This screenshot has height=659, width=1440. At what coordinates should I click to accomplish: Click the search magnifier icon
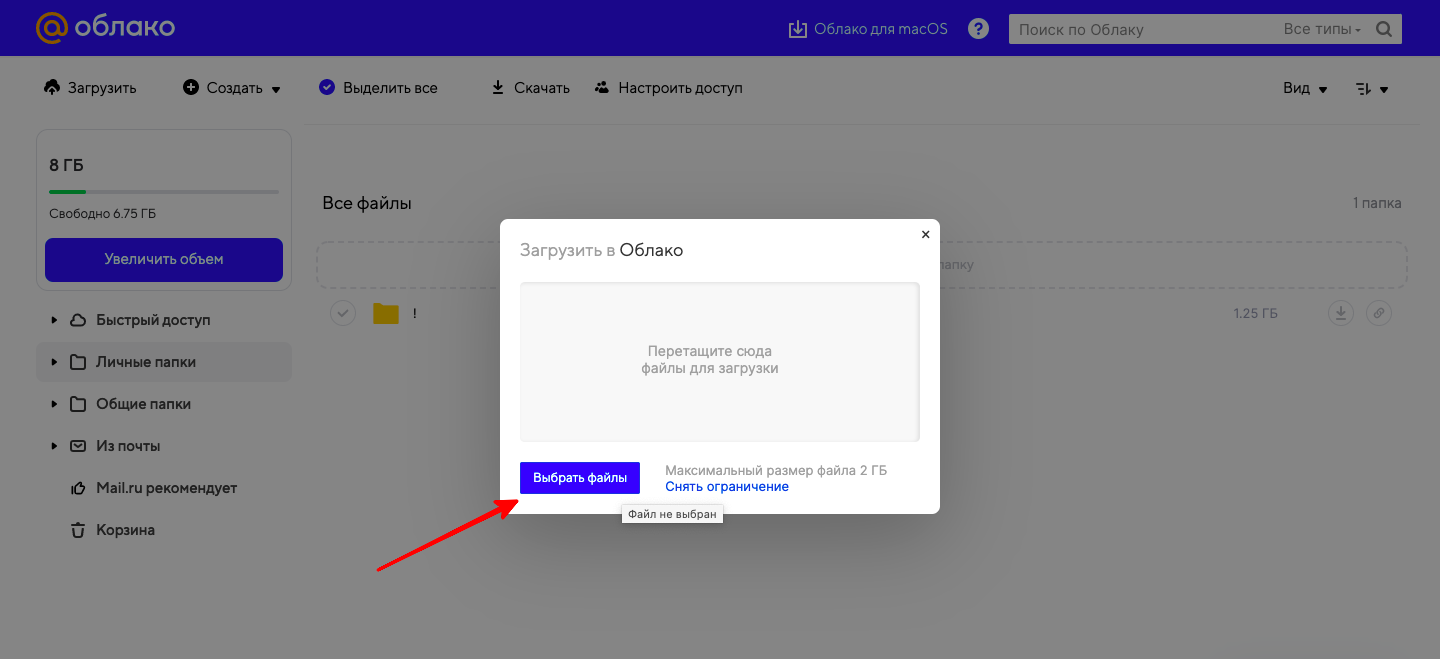tap(1384, 29)
